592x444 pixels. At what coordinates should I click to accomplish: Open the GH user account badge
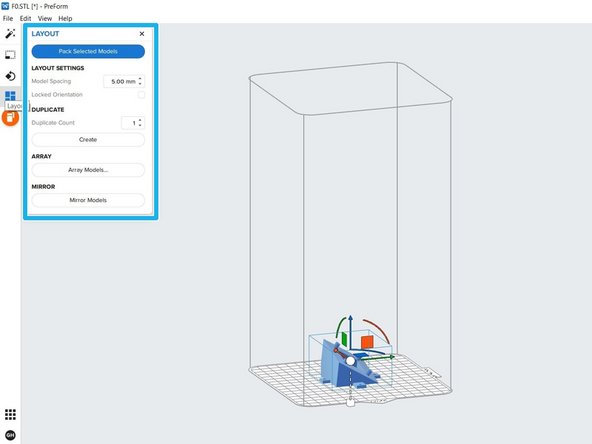coord(10,435)
